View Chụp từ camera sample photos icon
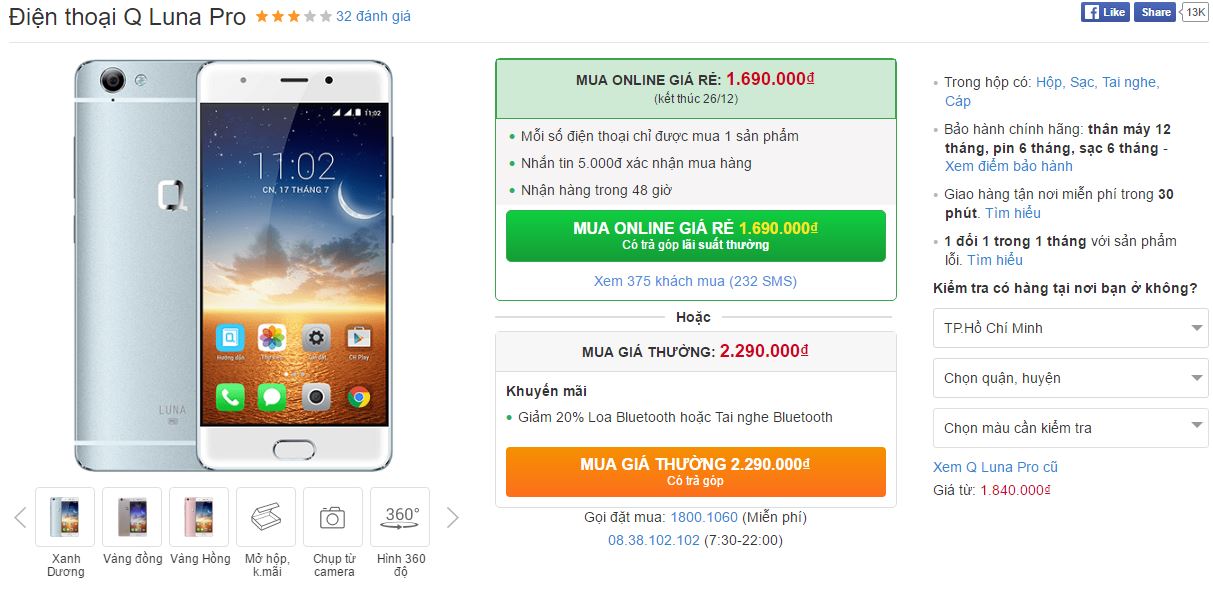 click(x=333, y=517)
